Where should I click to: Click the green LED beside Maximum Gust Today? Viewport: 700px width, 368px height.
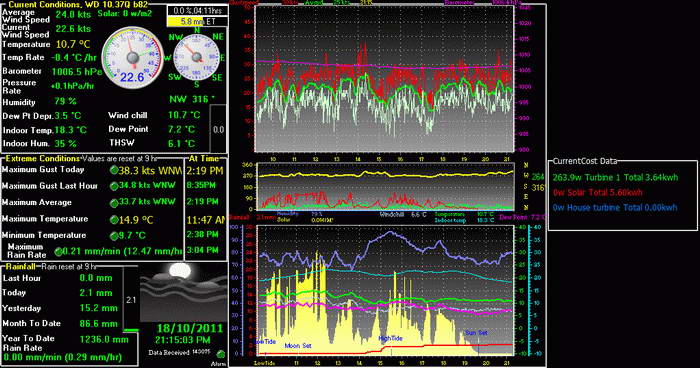tap(114, 170)
